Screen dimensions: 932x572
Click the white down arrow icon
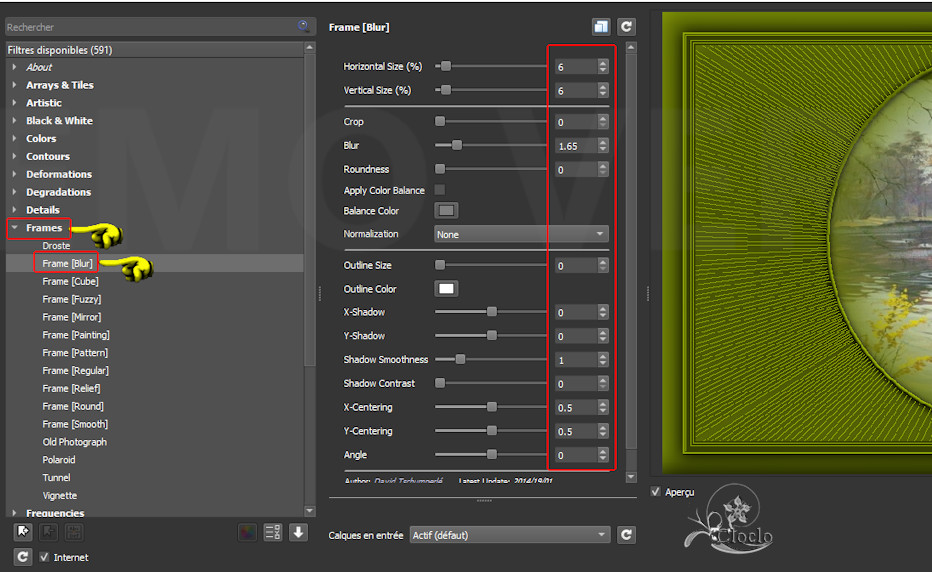[x=298, y=532]
